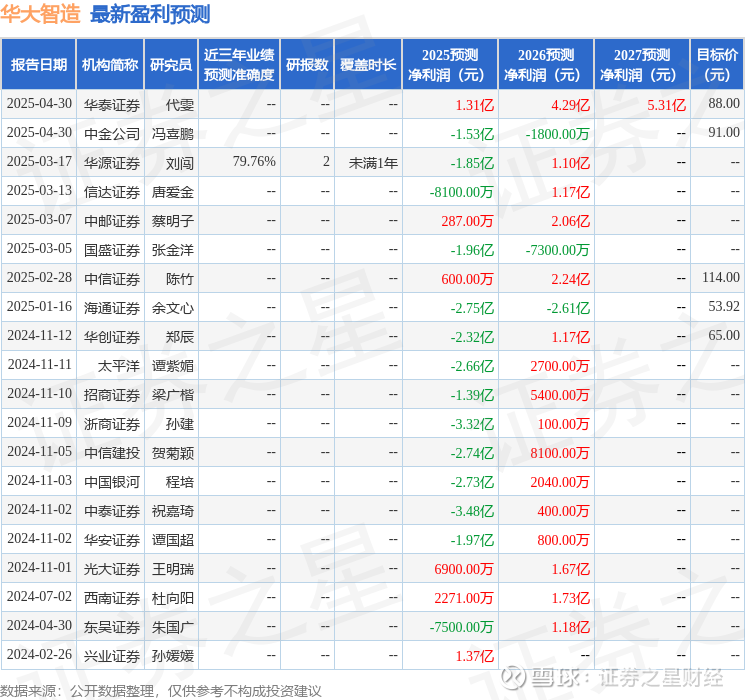Viewport: 745px width, 700px height.
Task: Click researcher name 余文心
Action: [172, 308]
